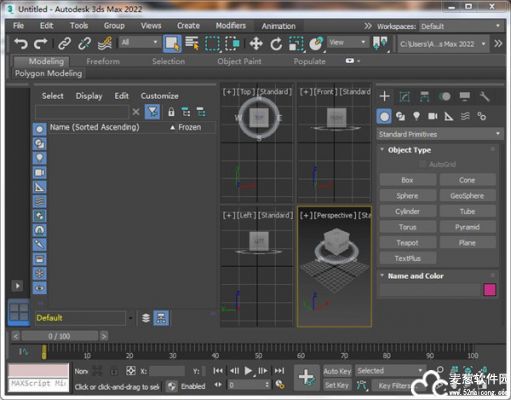
Task: Open Select by Name list icon
Action: pos(192,44)
